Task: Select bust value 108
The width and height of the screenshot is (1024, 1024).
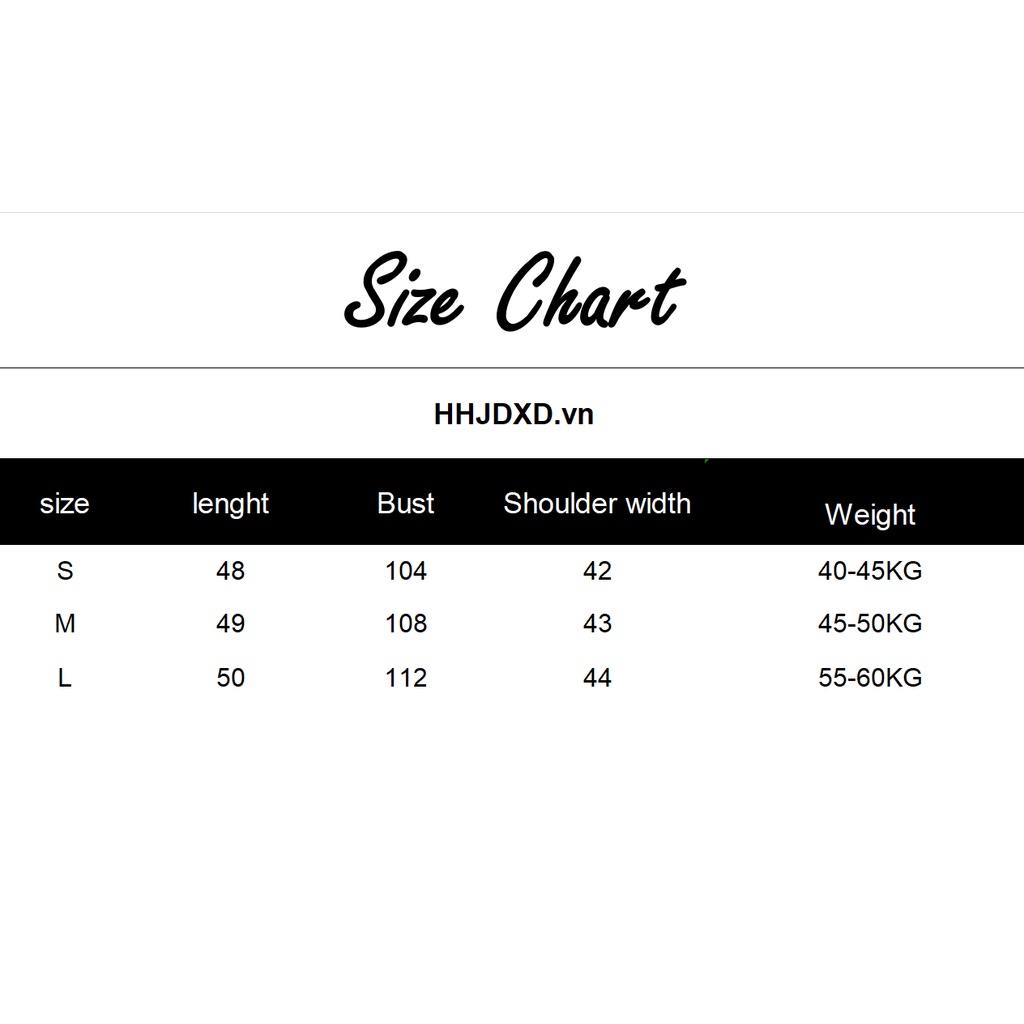Action: [405, 624]
